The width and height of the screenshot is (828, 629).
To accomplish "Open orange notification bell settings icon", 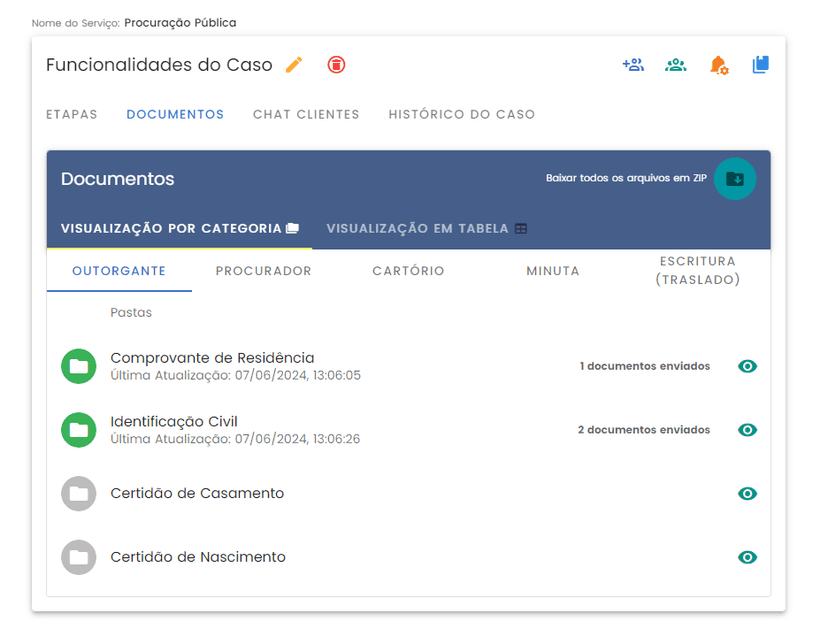I will tap(718, 65).
